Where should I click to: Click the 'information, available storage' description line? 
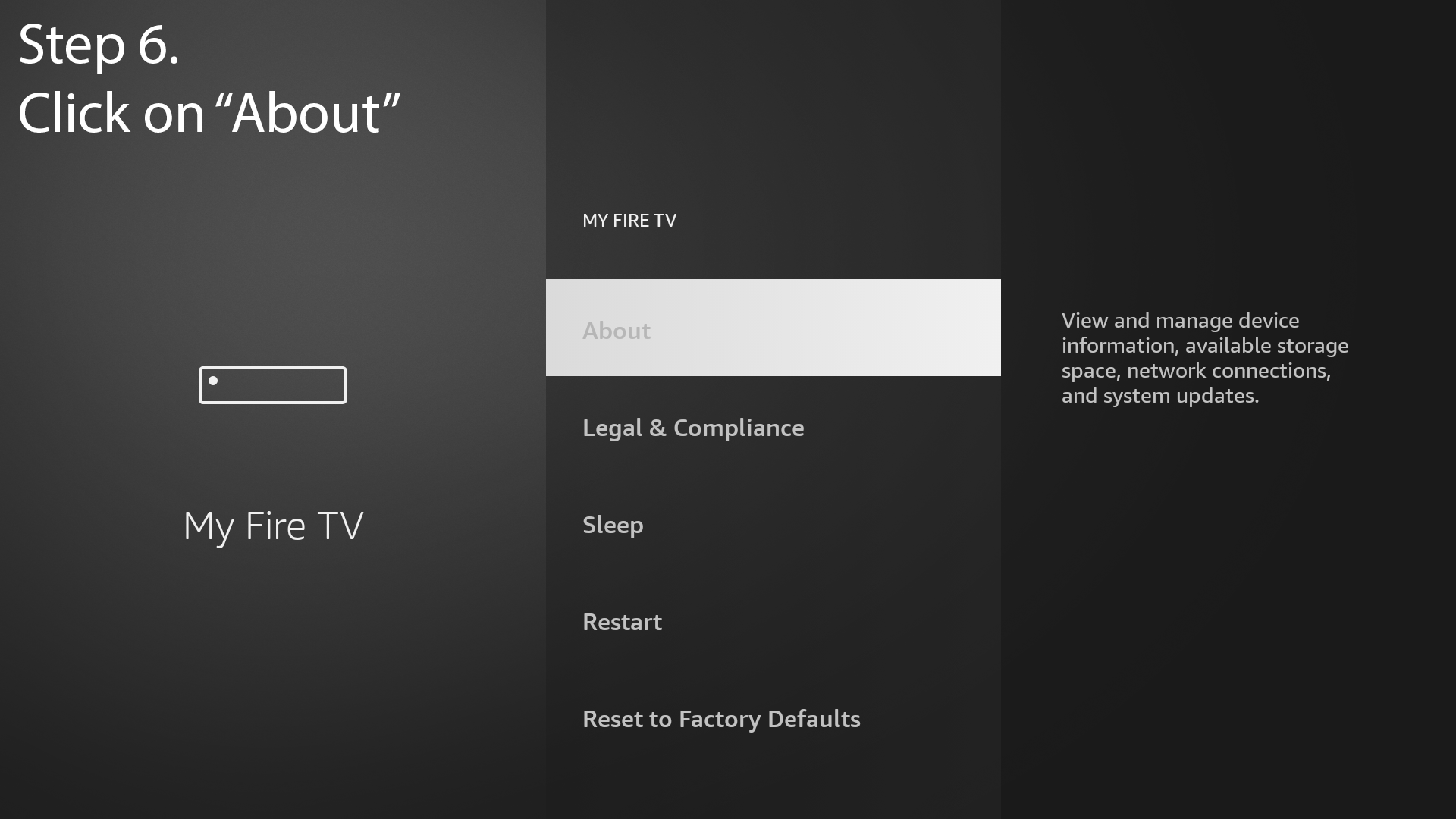pos(1205,346)
